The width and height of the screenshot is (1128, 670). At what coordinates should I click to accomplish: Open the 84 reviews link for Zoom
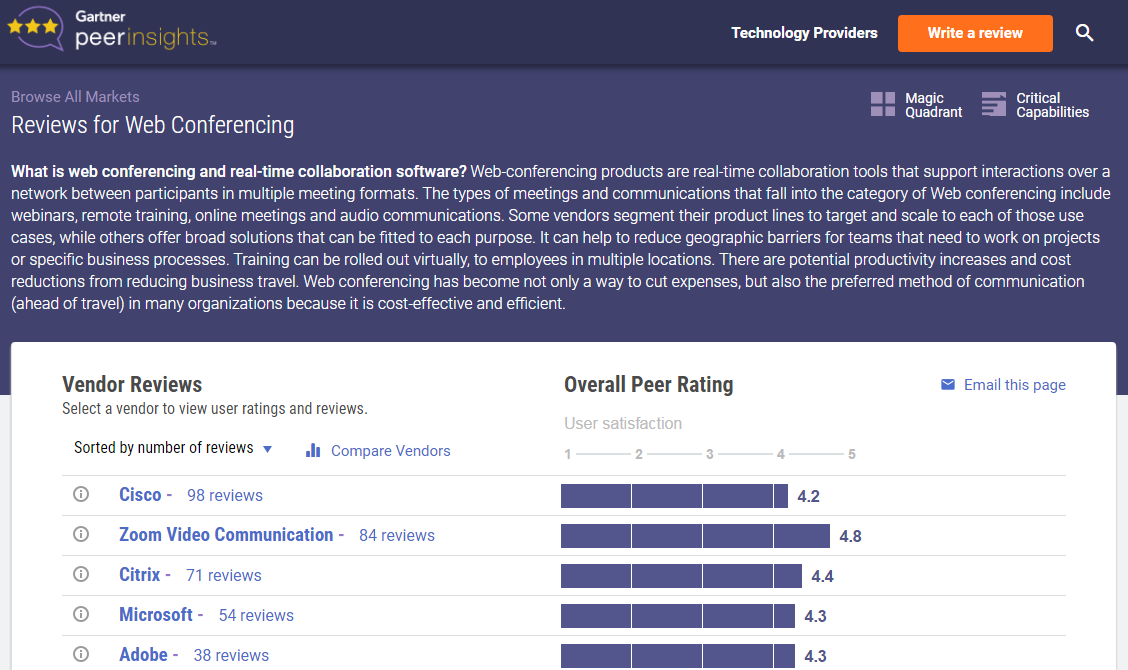397,535
